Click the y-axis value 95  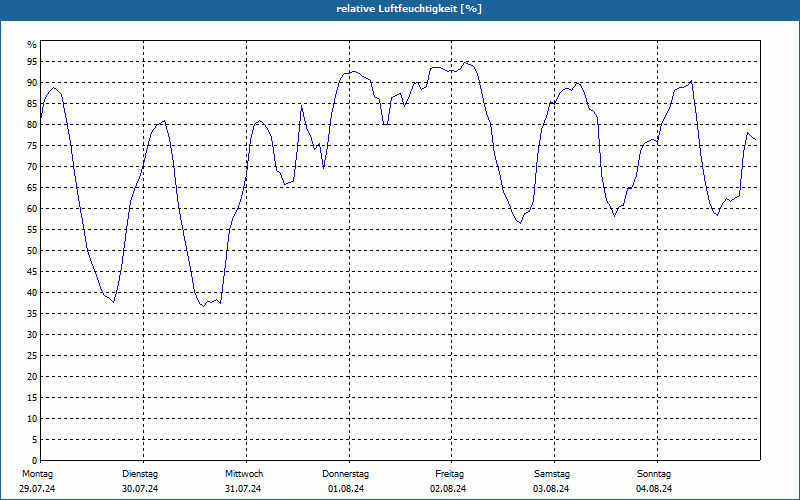pyautogui.click(x=32, y=62)
